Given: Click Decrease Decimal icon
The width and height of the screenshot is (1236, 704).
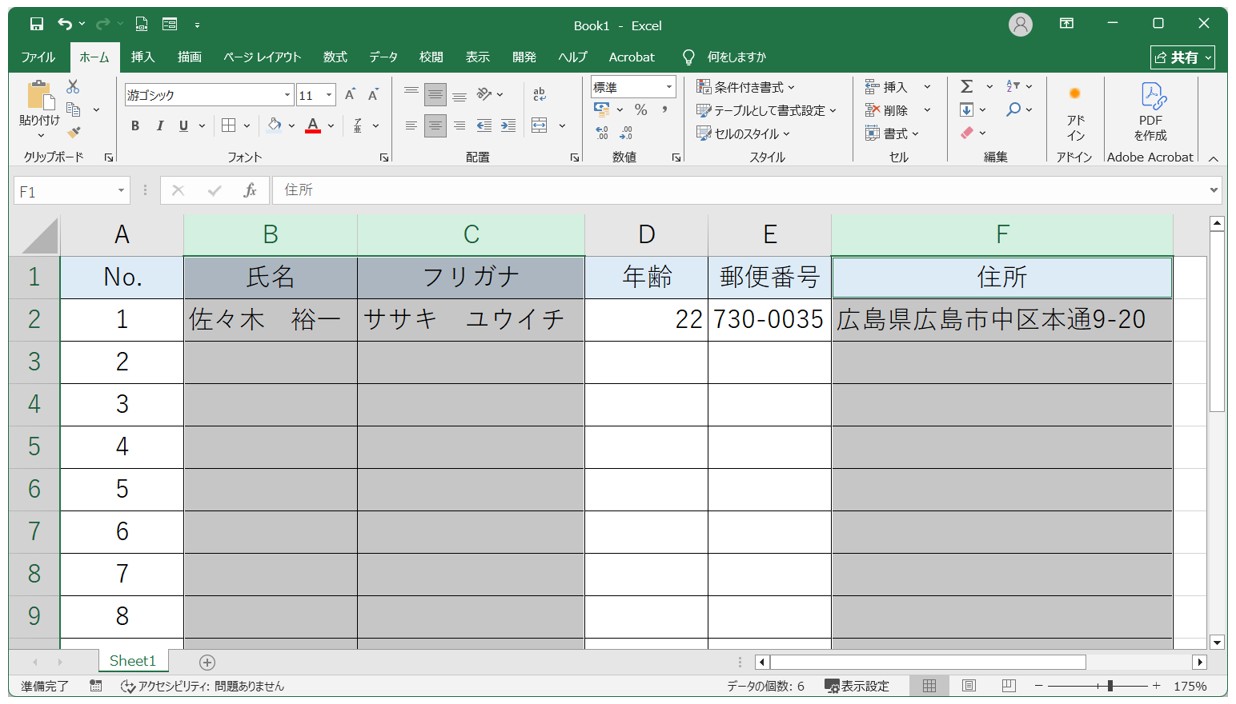Looking at the screenshot, I should pos(626,133).
